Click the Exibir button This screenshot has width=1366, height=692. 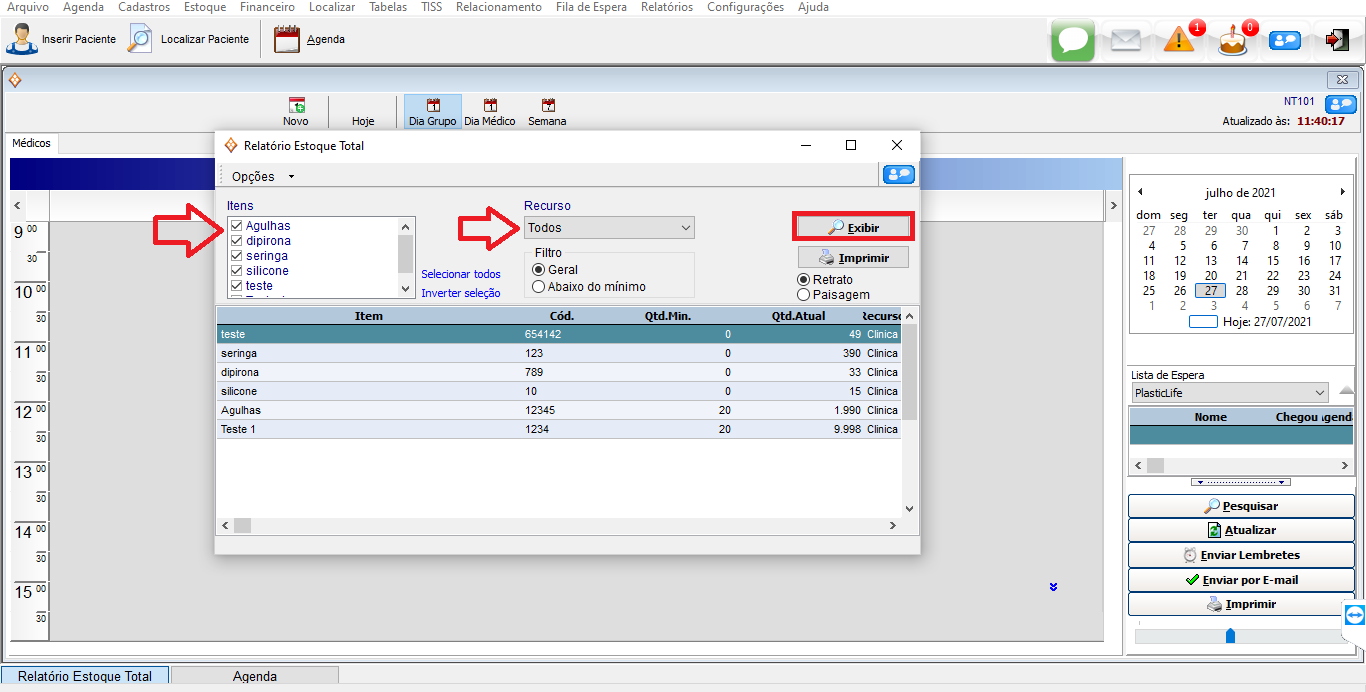pos(853,228)
